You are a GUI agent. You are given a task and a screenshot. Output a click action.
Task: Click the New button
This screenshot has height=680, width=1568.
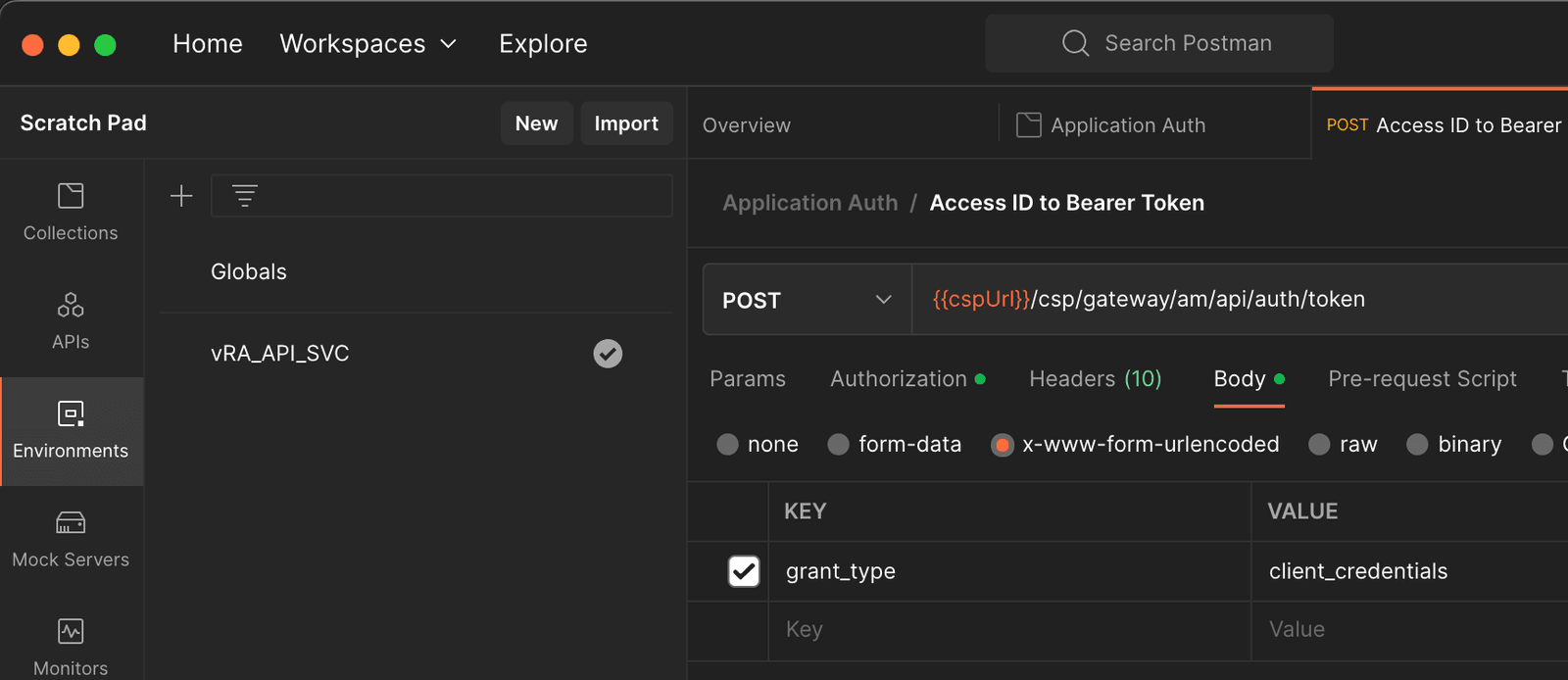point(537,123)
